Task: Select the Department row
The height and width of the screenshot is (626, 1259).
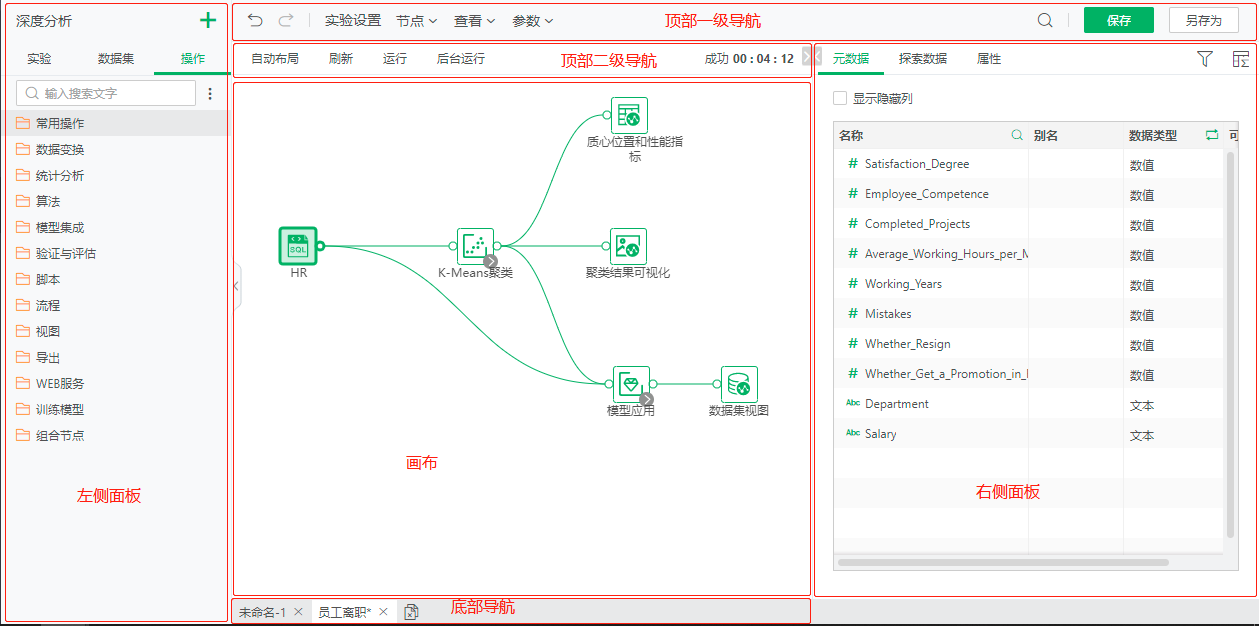Action: tap(1028, 404)
